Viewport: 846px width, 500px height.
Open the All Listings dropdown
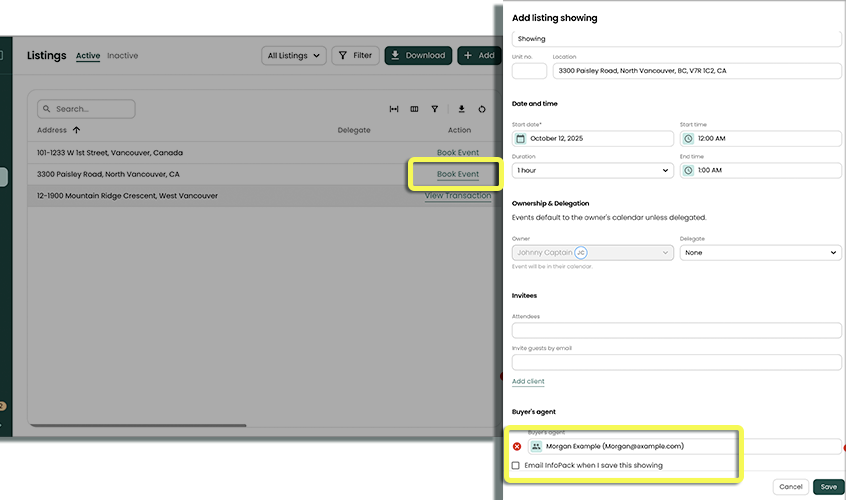click(294, 56)
